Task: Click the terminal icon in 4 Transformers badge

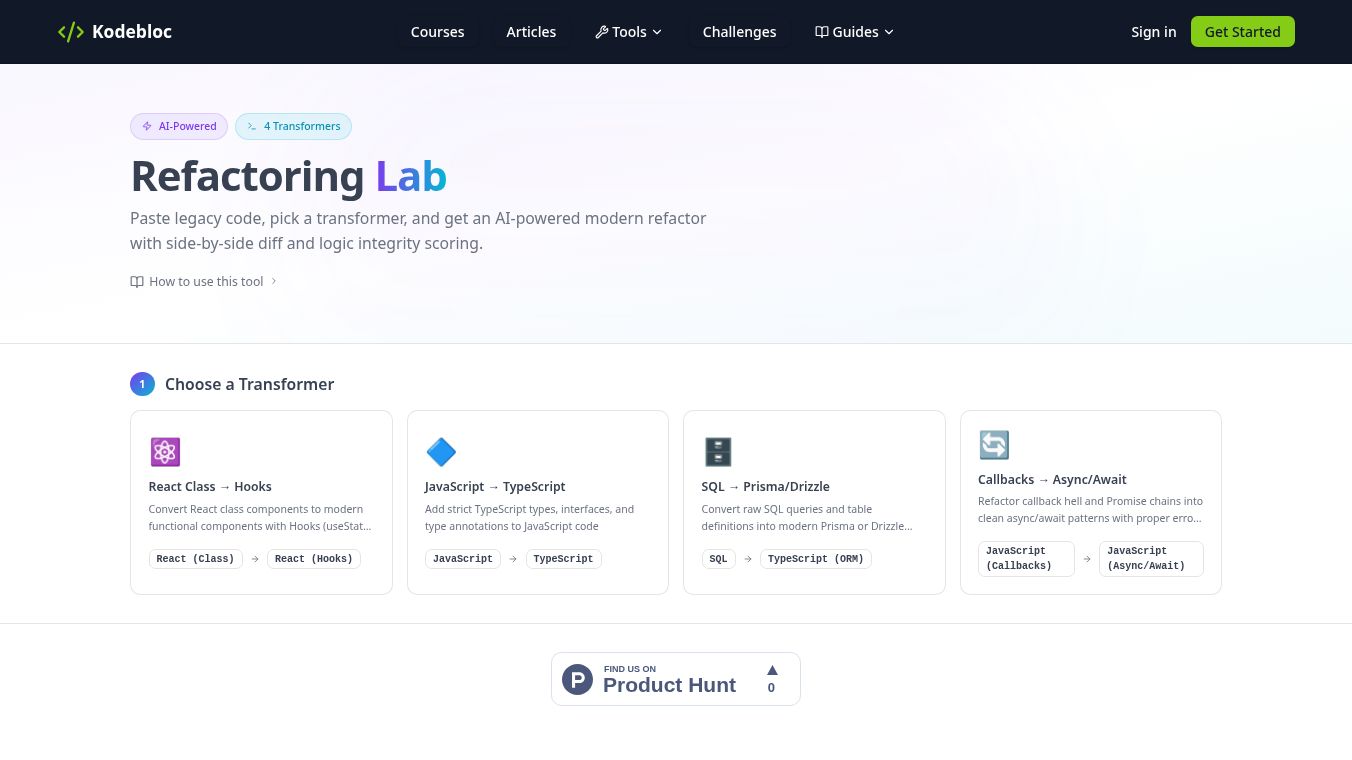Action: tap(252, 126)
